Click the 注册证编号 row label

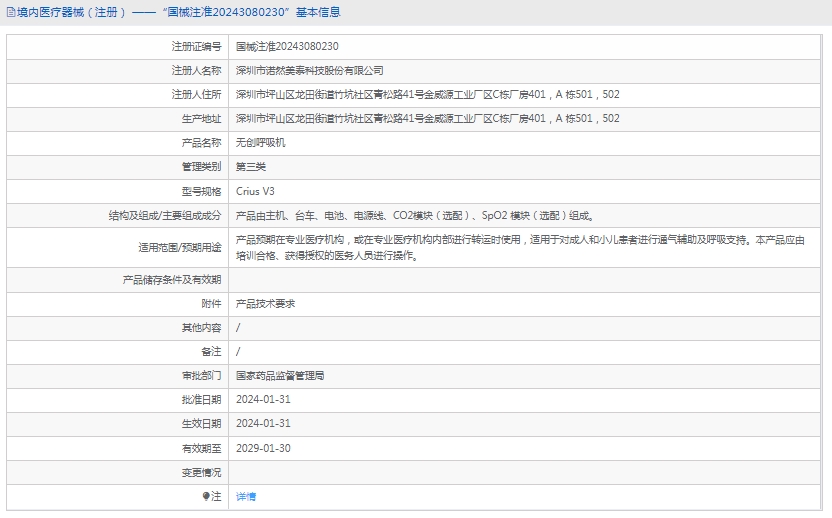[196, 46]
